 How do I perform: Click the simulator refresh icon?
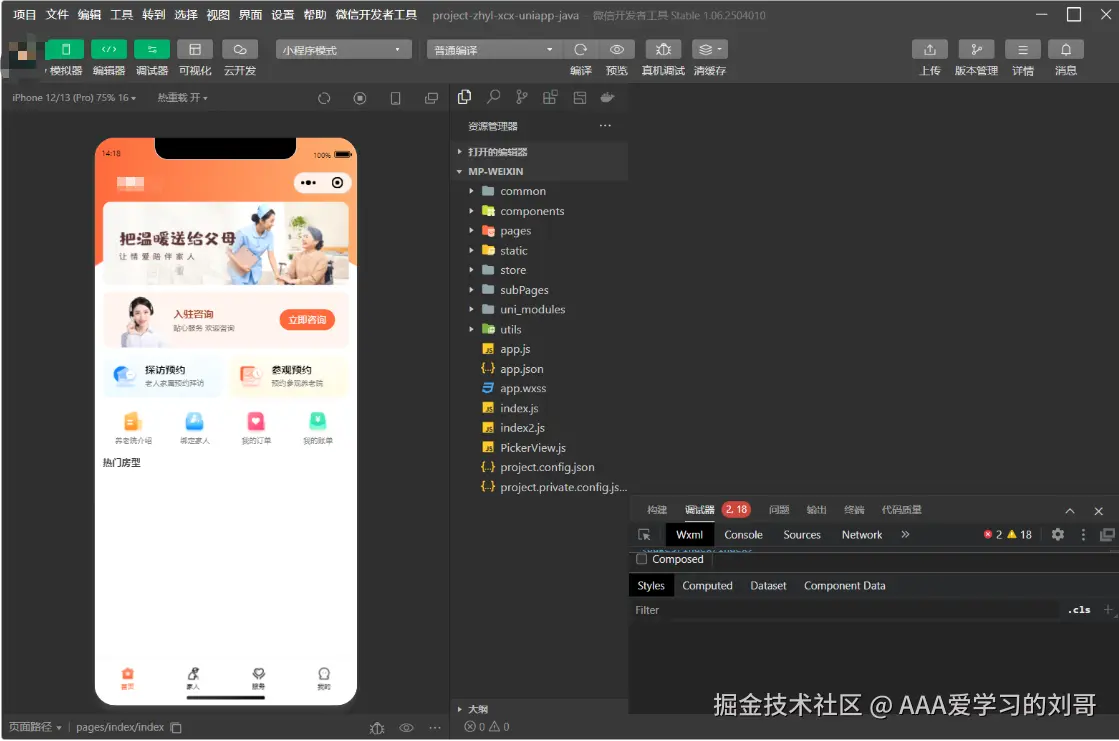click(x=324, y=99)
